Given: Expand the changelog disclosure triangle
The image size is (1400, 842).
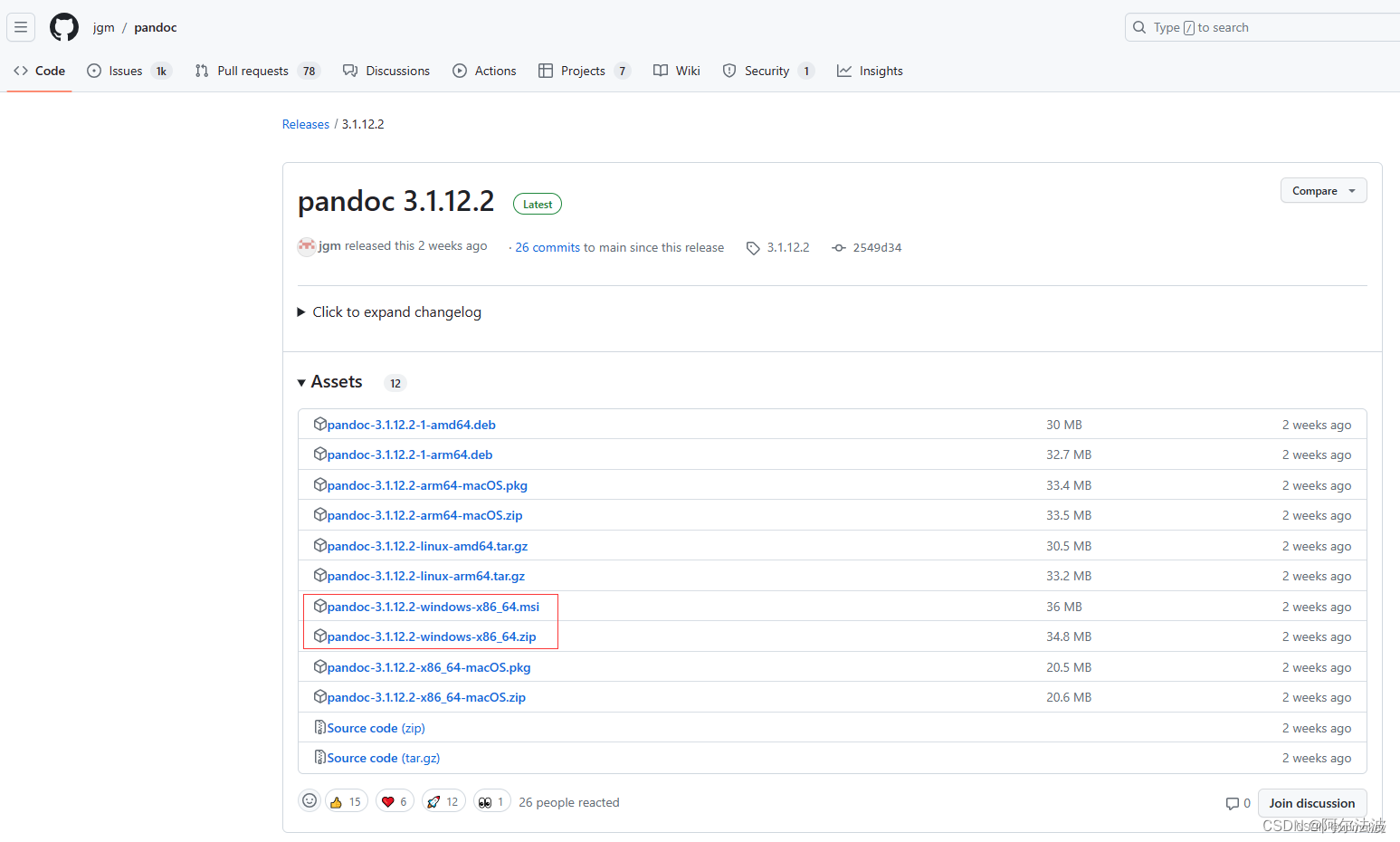Looking at the screenshot, I should 301,311.
